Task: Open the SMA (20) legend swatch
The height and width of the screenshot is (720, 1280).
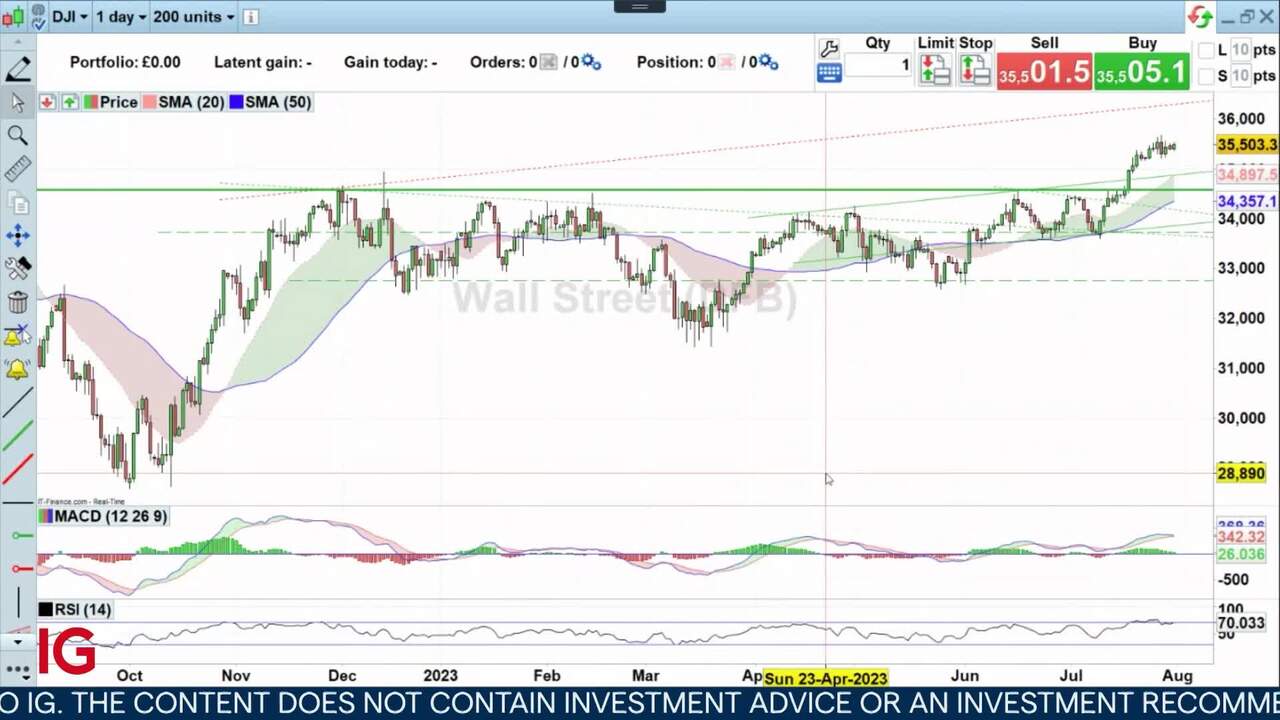Action: click(149, 102)
